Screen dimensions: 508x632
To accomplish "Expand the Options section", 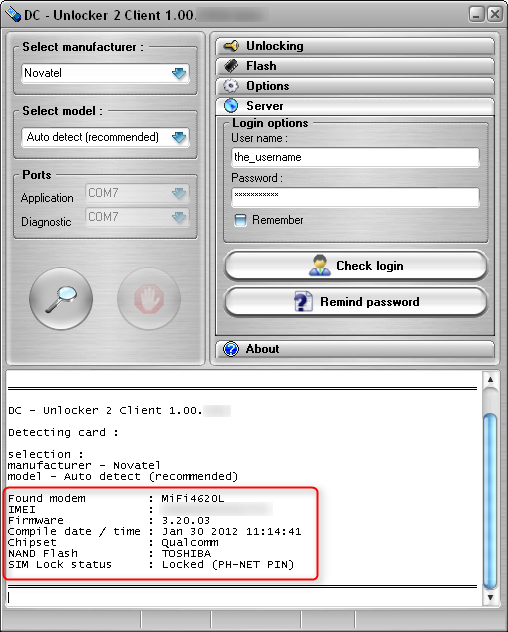I will 355,86.
